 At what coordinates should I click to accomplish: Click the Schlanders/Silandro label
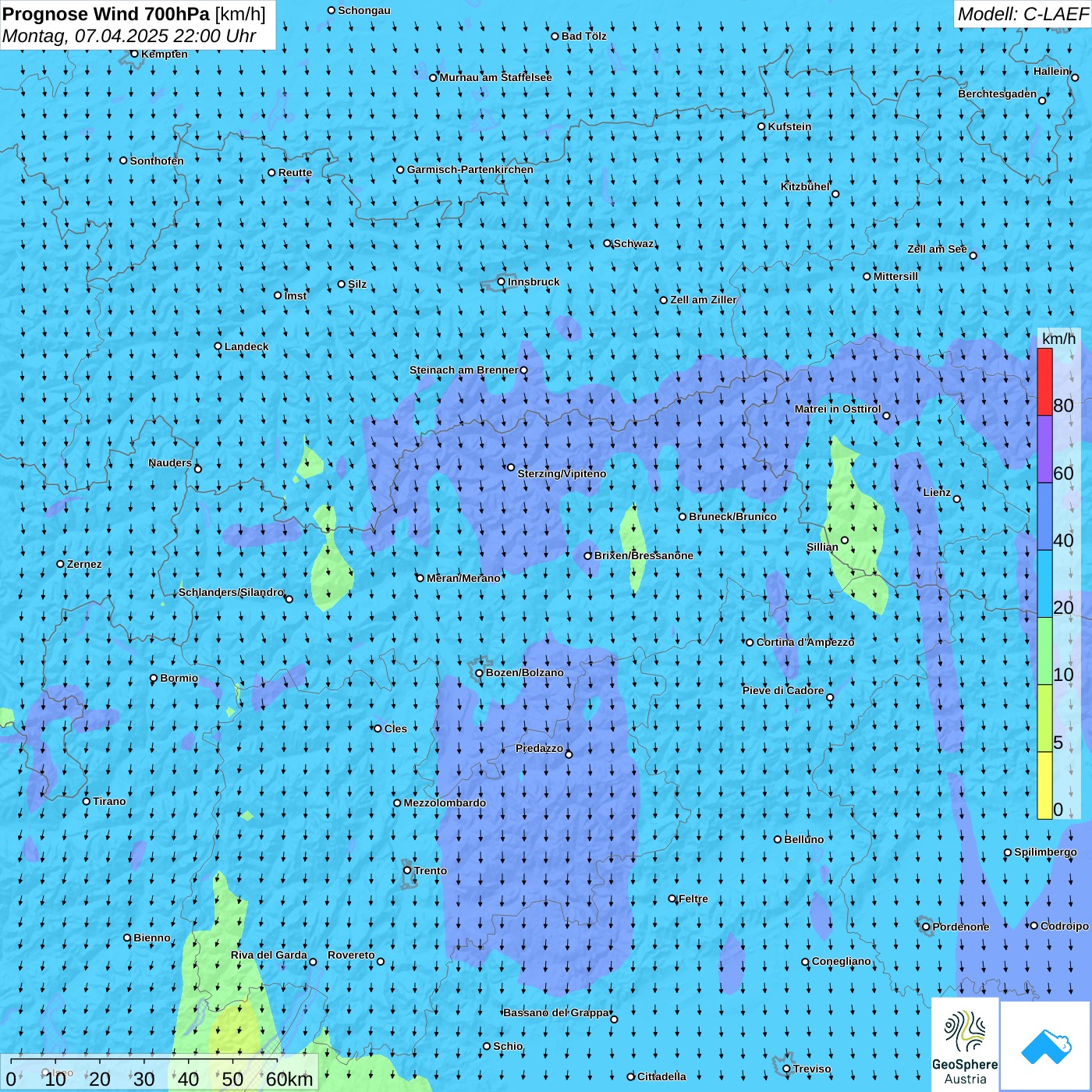pos(231,592)
